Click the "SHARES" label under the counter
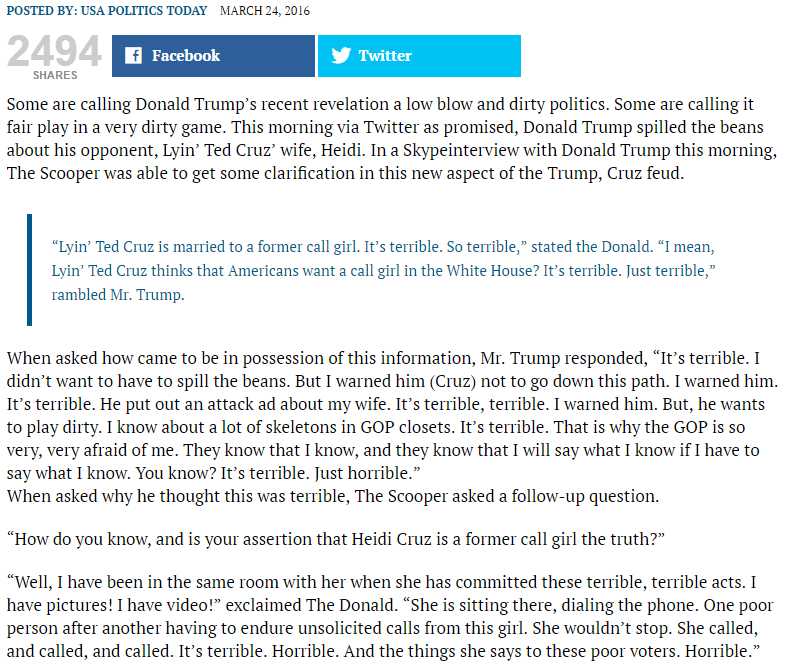 tap(54, 76)
